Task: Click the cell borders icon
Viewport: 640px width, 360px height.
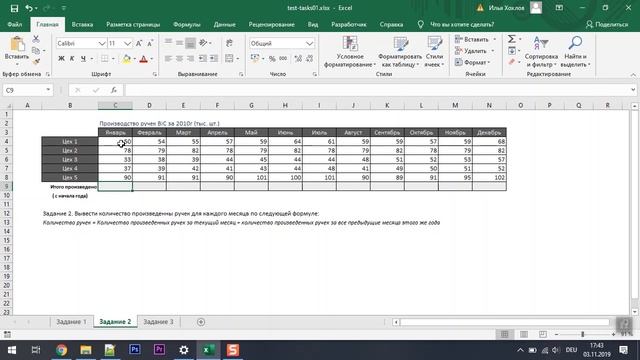Action: [x=105, y=59]
